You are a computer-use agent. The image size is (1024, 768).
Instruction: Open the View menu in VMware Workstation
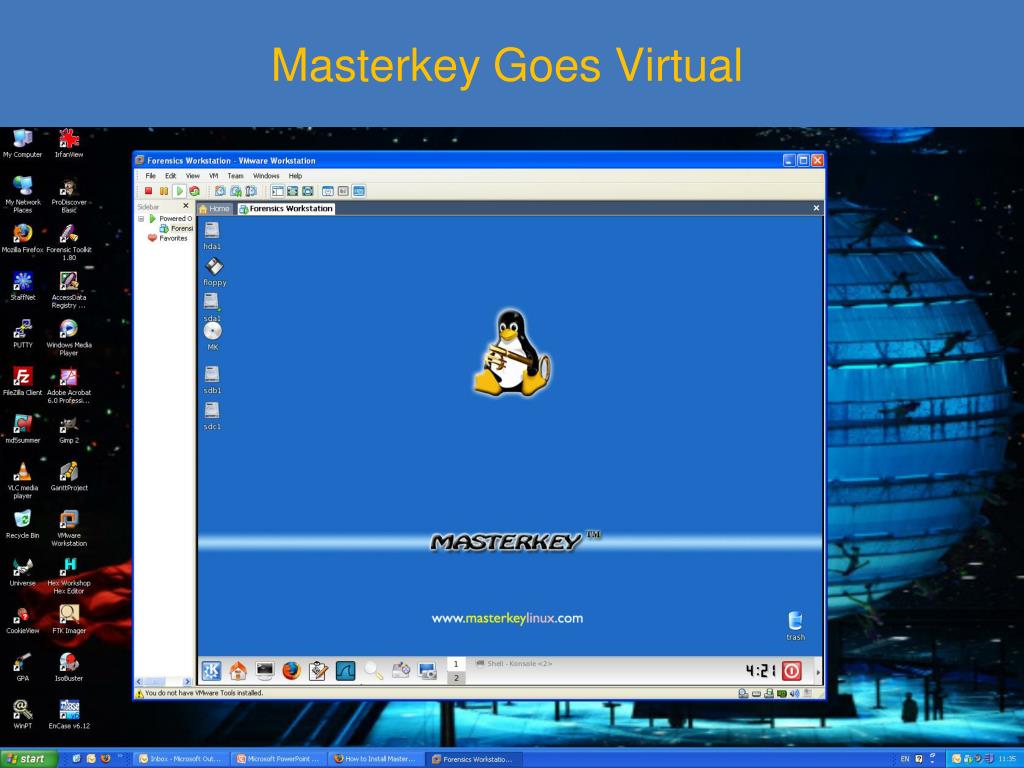coord(193,176)
